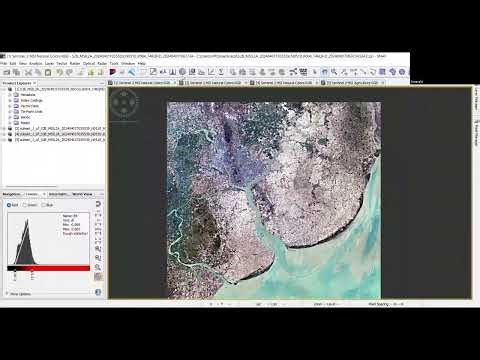The width and height of the screenshot is (480, 360).
Task: Switch to the third image view tab
Action: [284, 82]
